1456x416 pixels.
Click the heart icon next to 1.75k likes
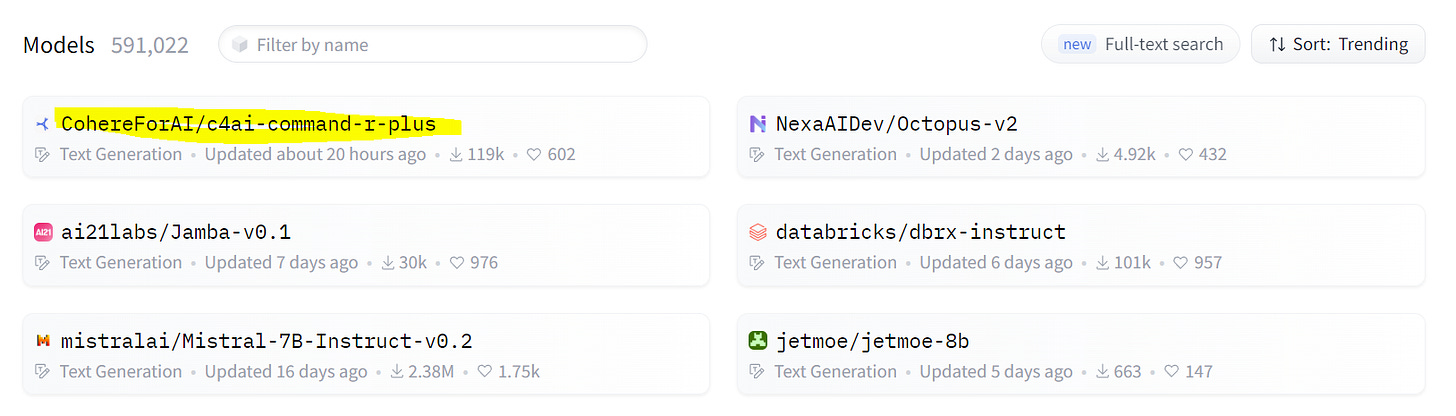click(484, 372)
